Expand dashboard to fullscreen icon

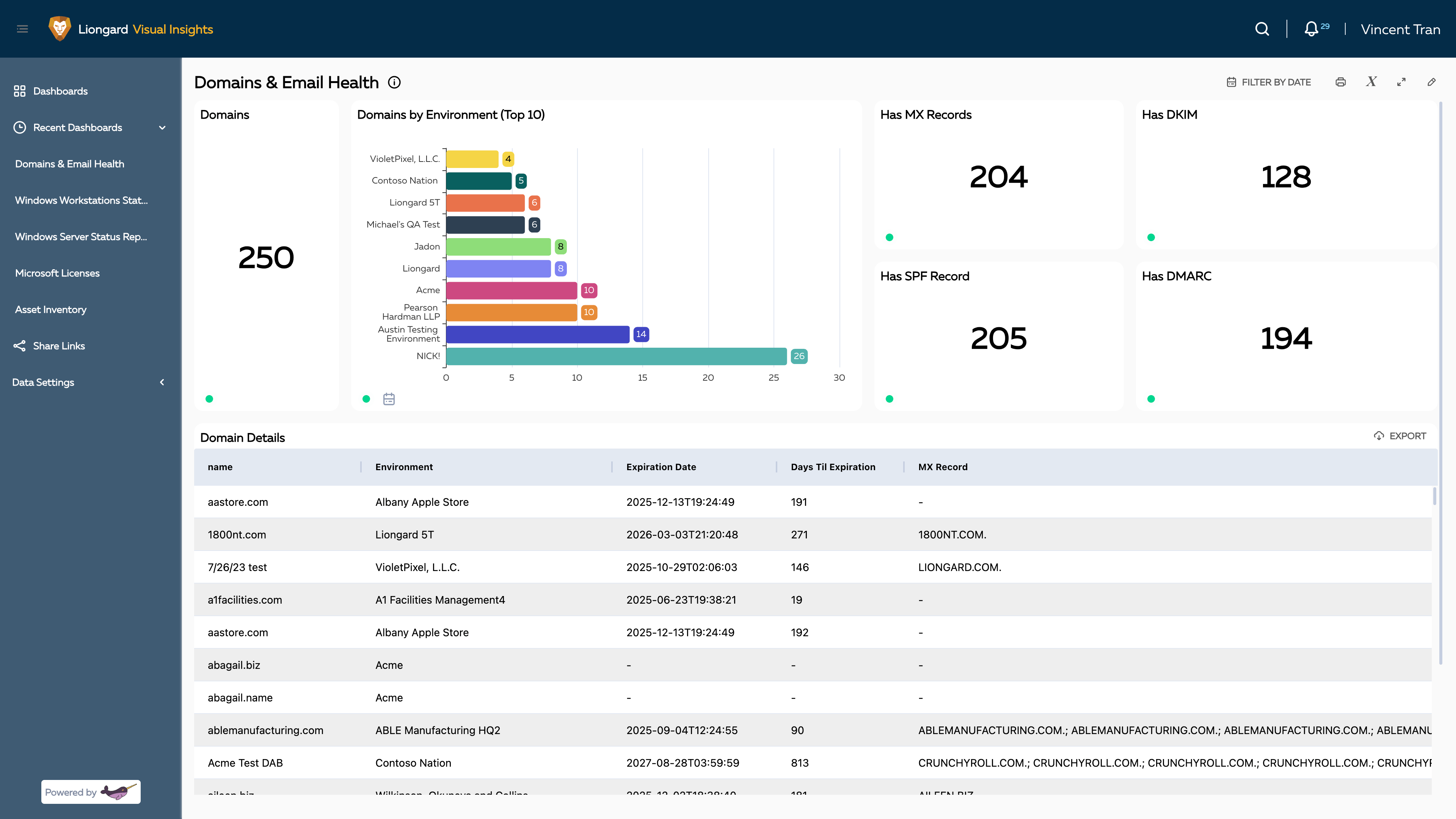1401,82
